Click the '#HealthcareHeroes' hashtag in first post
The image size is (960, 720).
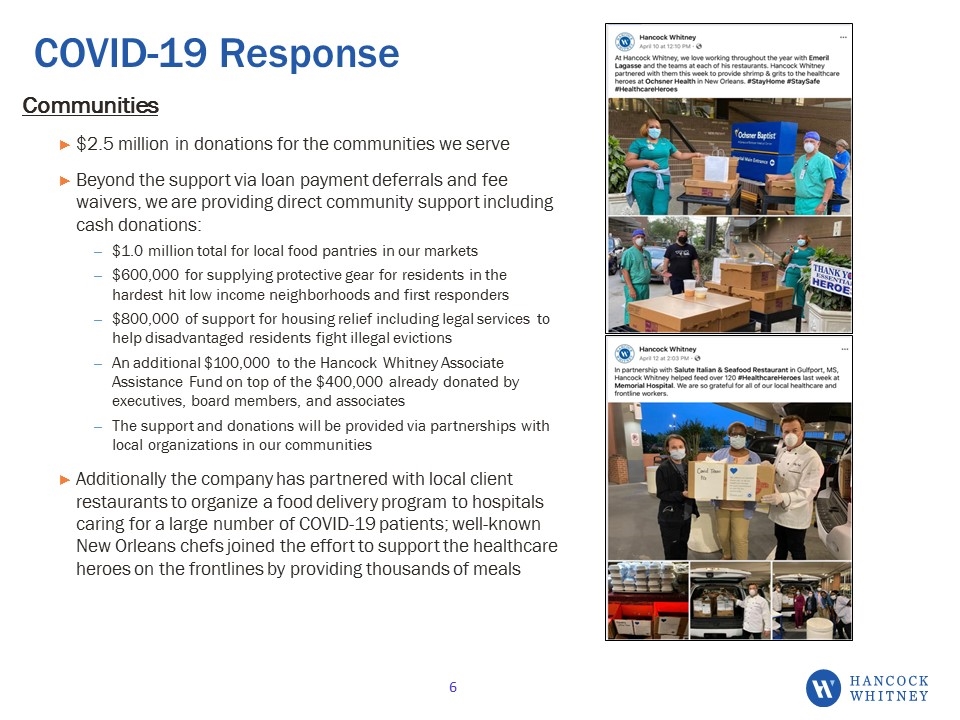pos(646,89)
